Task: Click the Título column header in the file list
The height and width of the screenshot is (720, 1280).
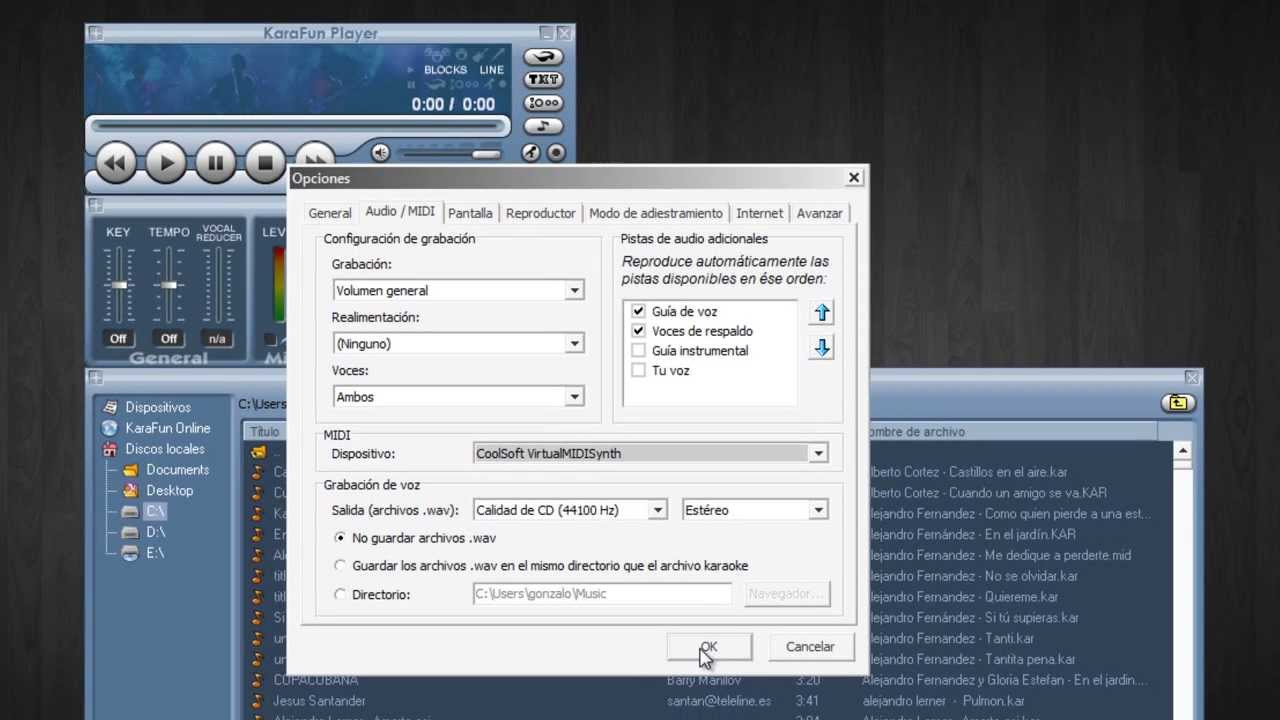Action: point(264,432)
